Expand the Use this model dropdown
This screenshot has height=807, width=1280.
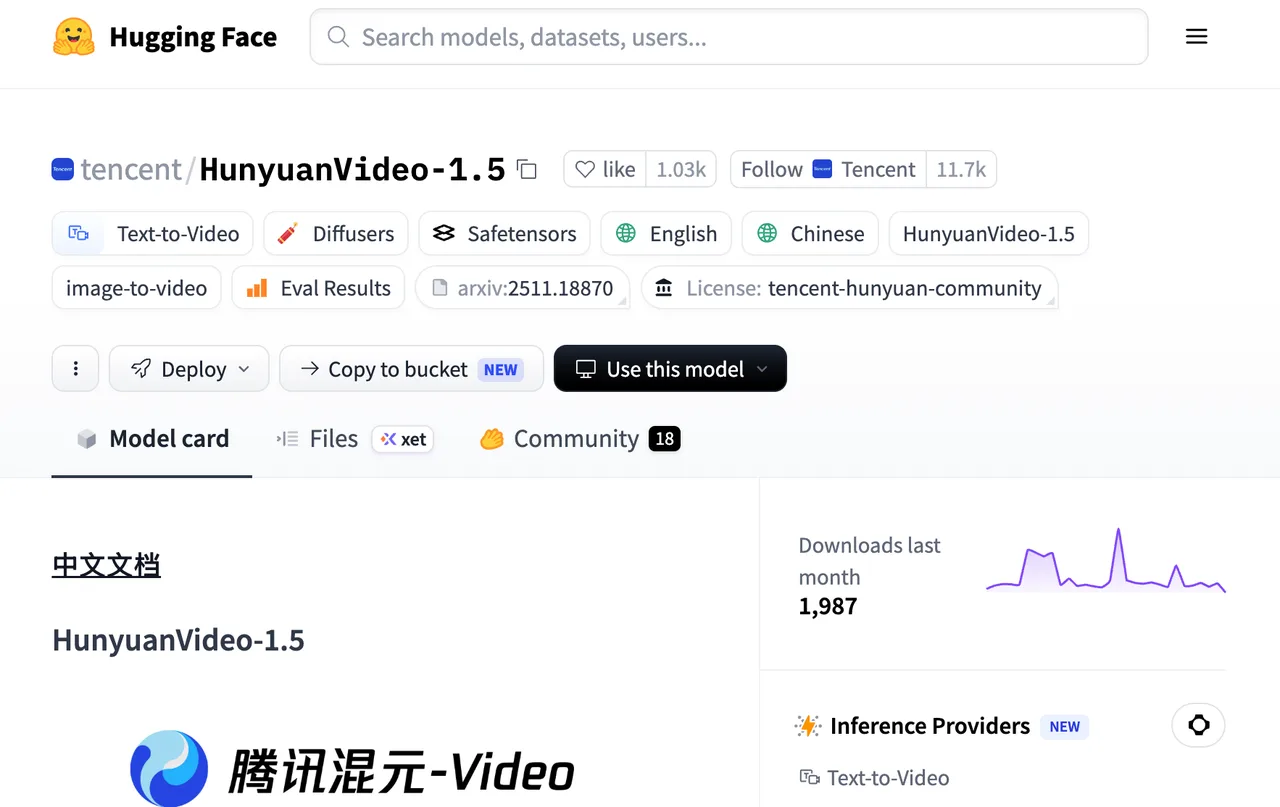pos(670,368)
